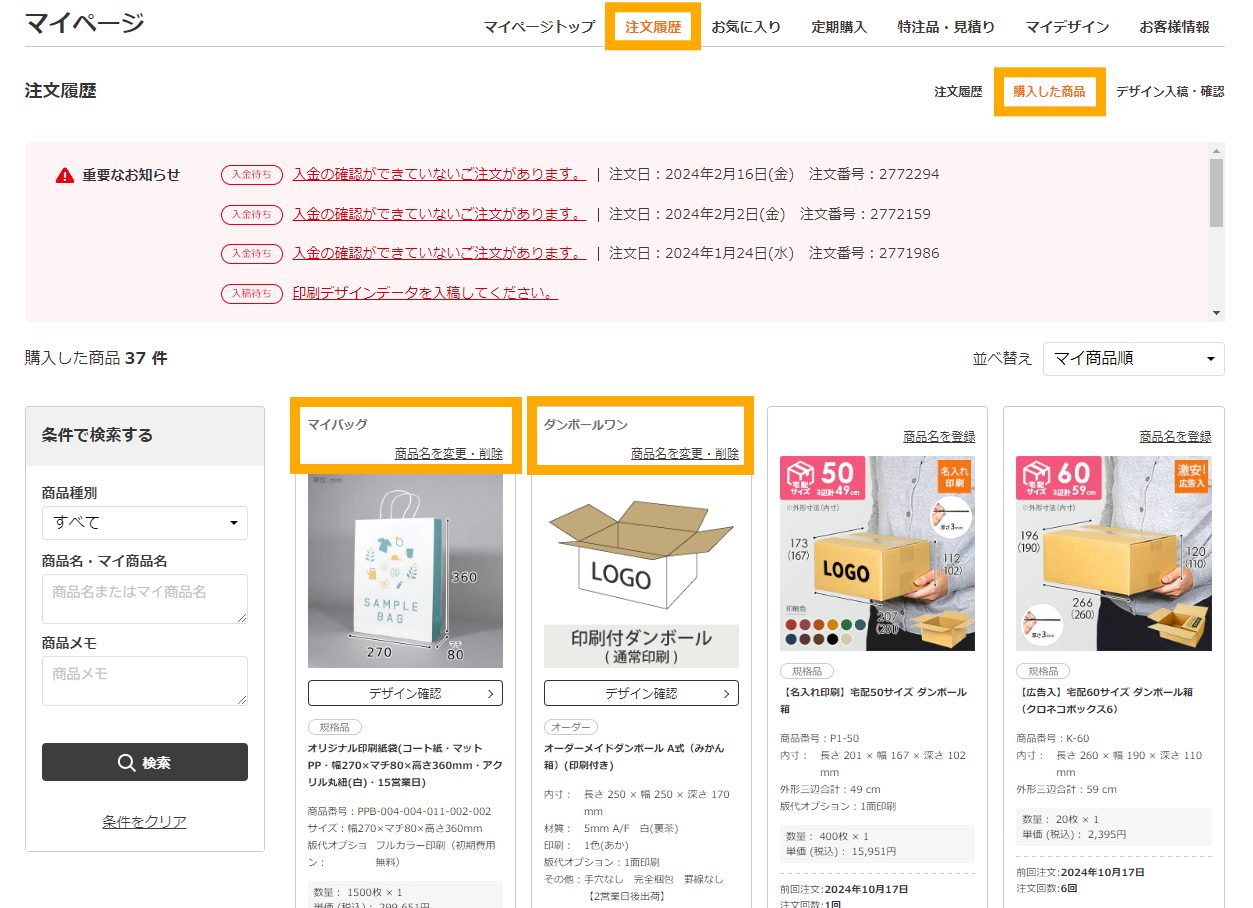Click 商品名を変更・削除 for マイバッグ
The width and height of the screenshot is (1253, 908).
point(449,454)
